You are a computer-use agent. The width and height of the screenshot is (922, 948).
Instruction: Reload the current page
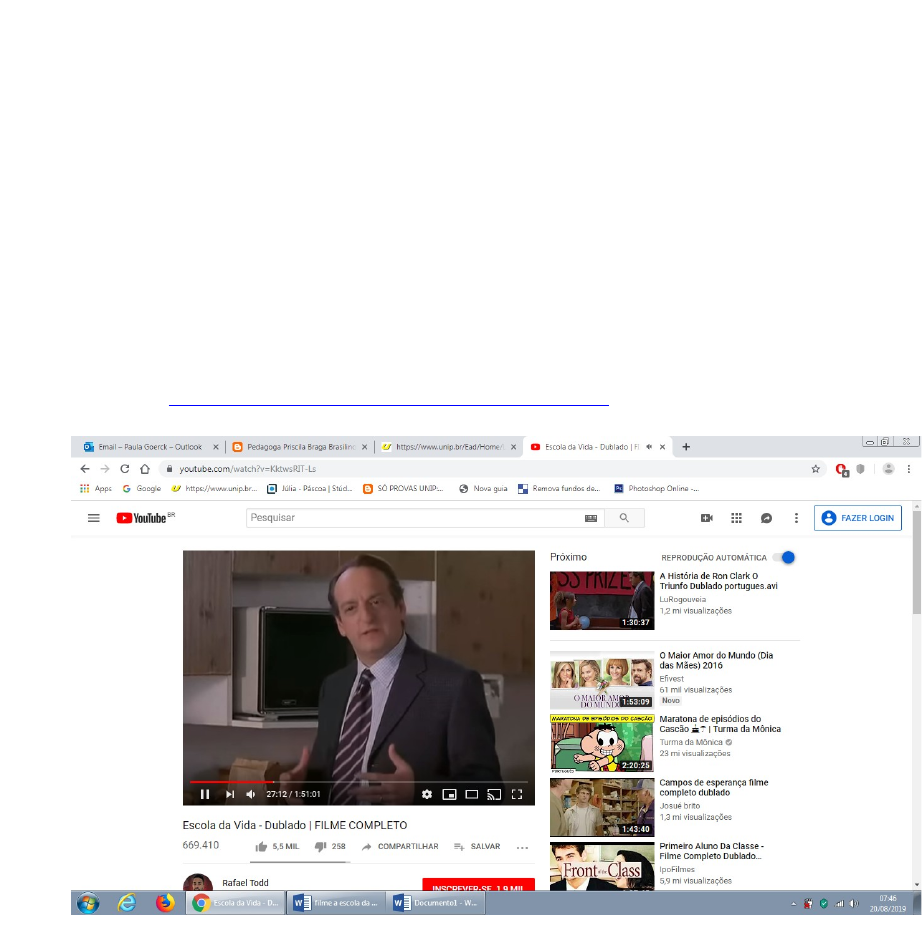(125, 469)
